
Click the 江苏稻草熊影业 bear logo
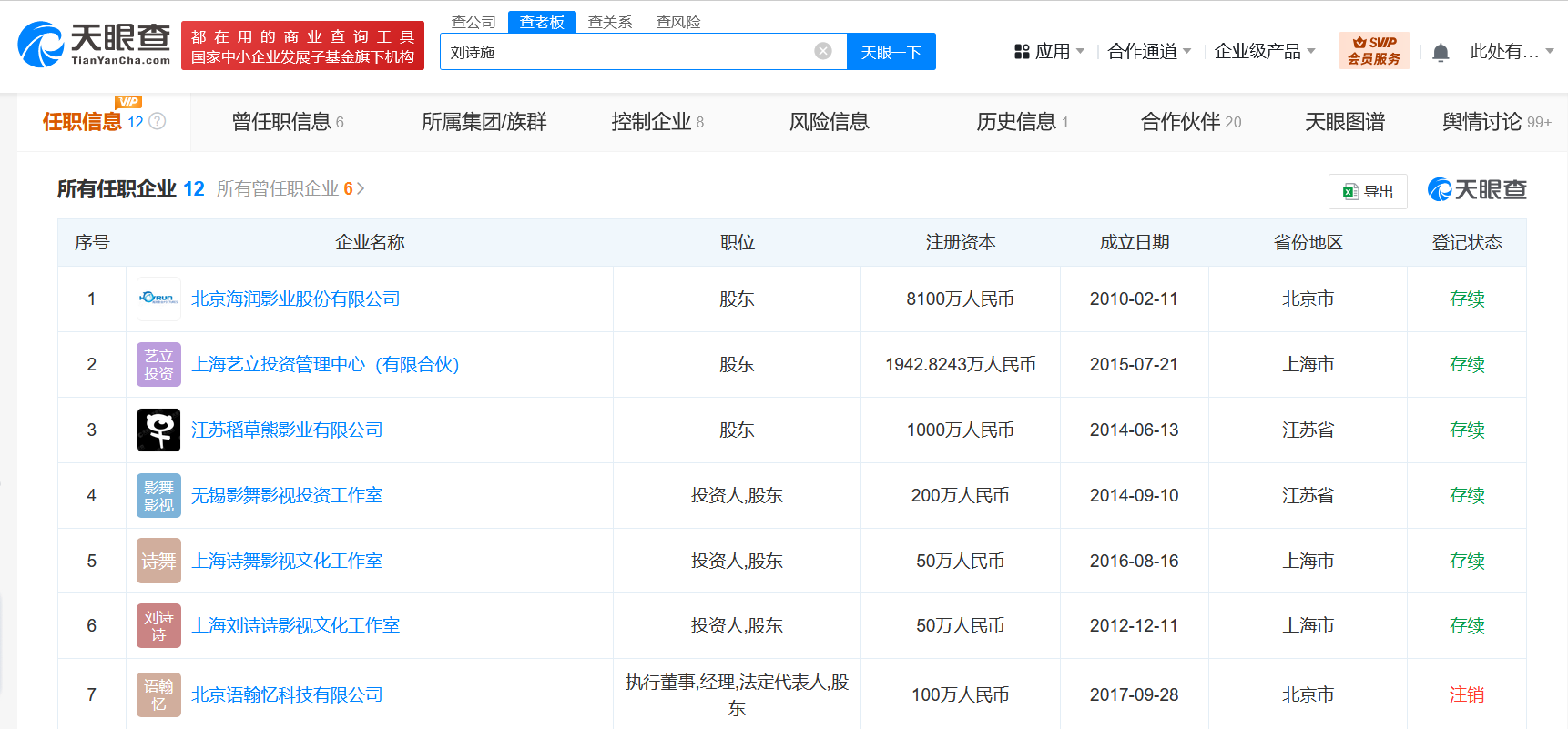(x=158, y=430)
